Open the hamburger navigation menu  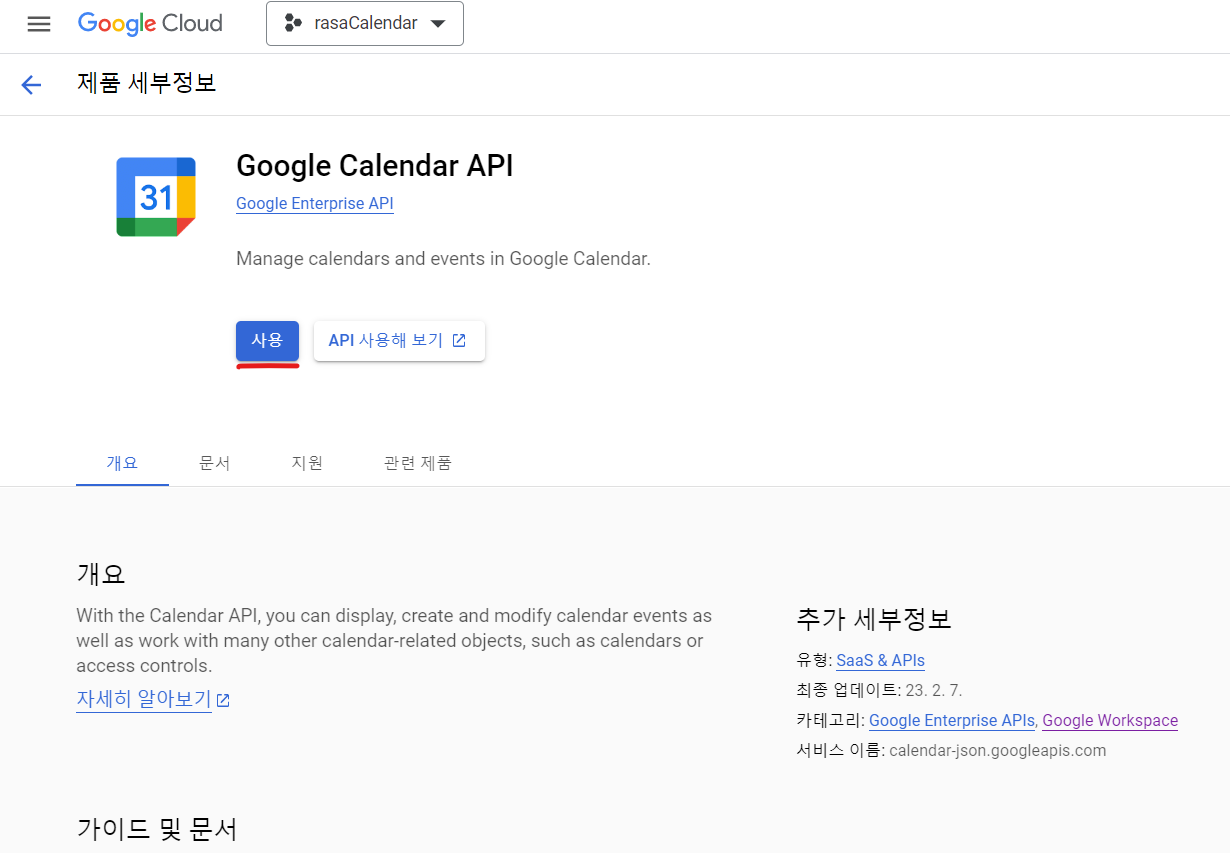click(39, 24)
